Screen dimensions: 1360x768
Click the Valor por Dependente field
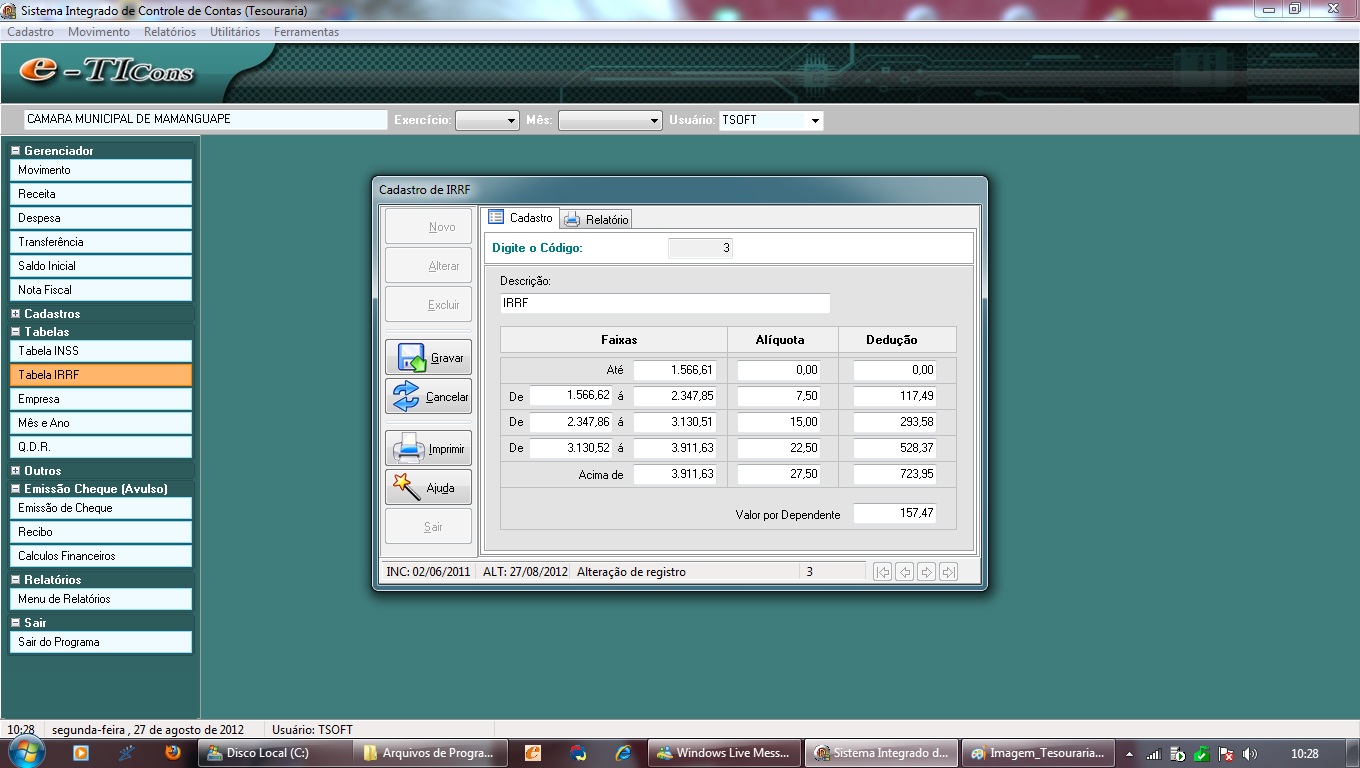tap(895, 513)
